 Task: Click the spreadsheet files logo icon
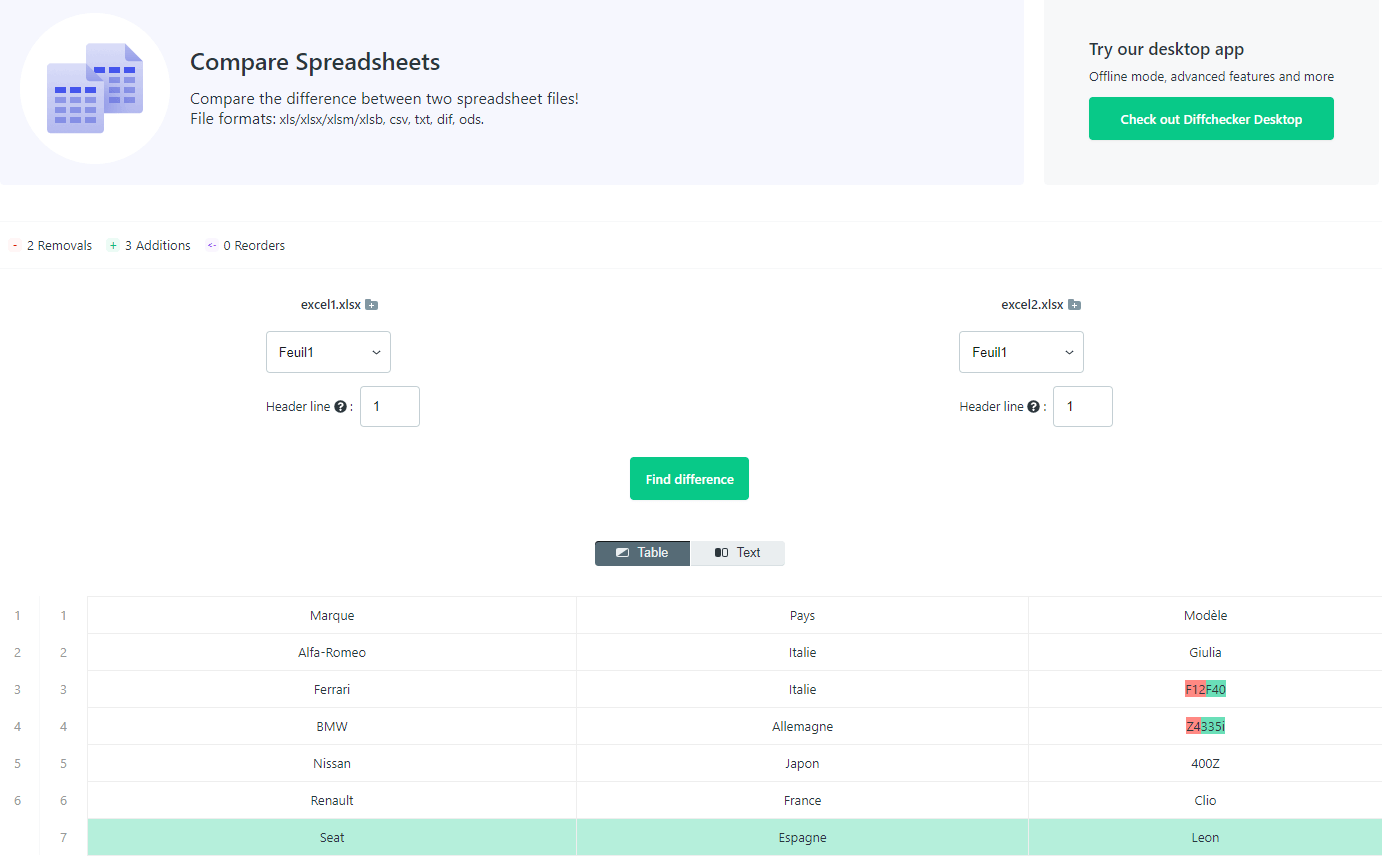tap(95, 88)
